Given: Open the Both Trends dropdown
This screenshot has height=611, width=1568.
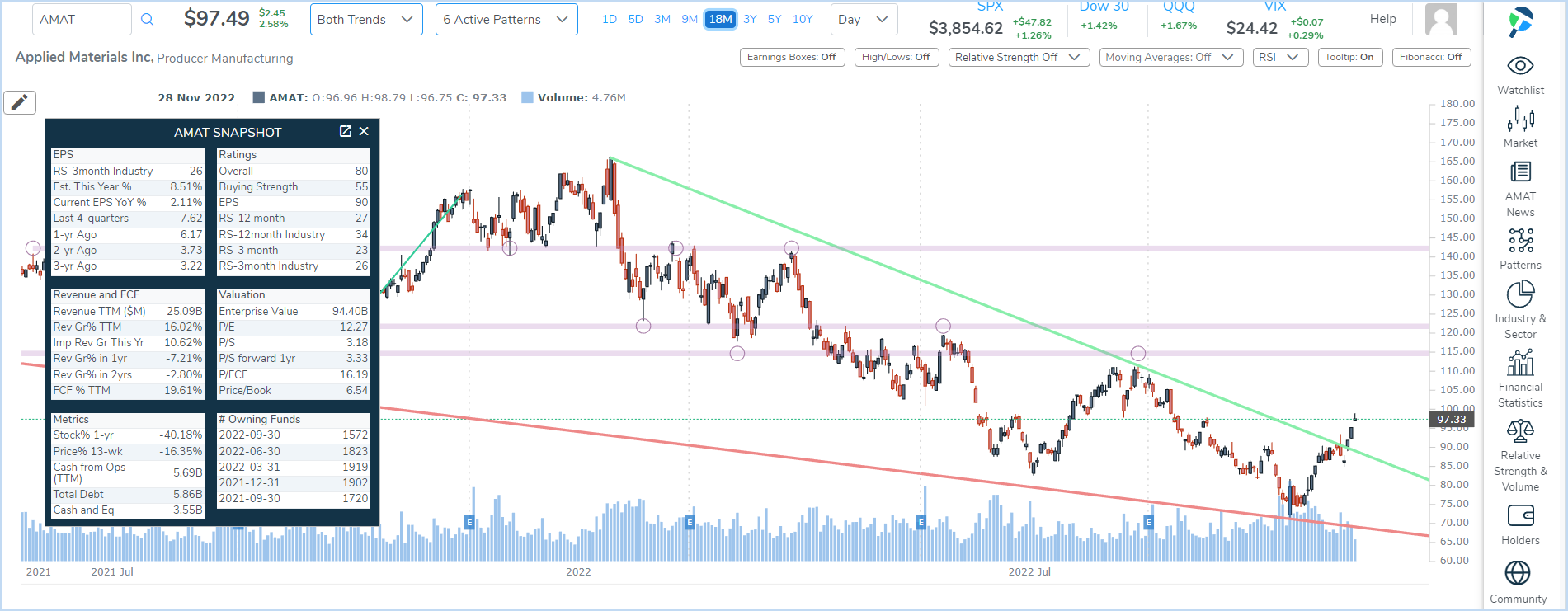Looking at the screenshot, I should pos(366,20).
